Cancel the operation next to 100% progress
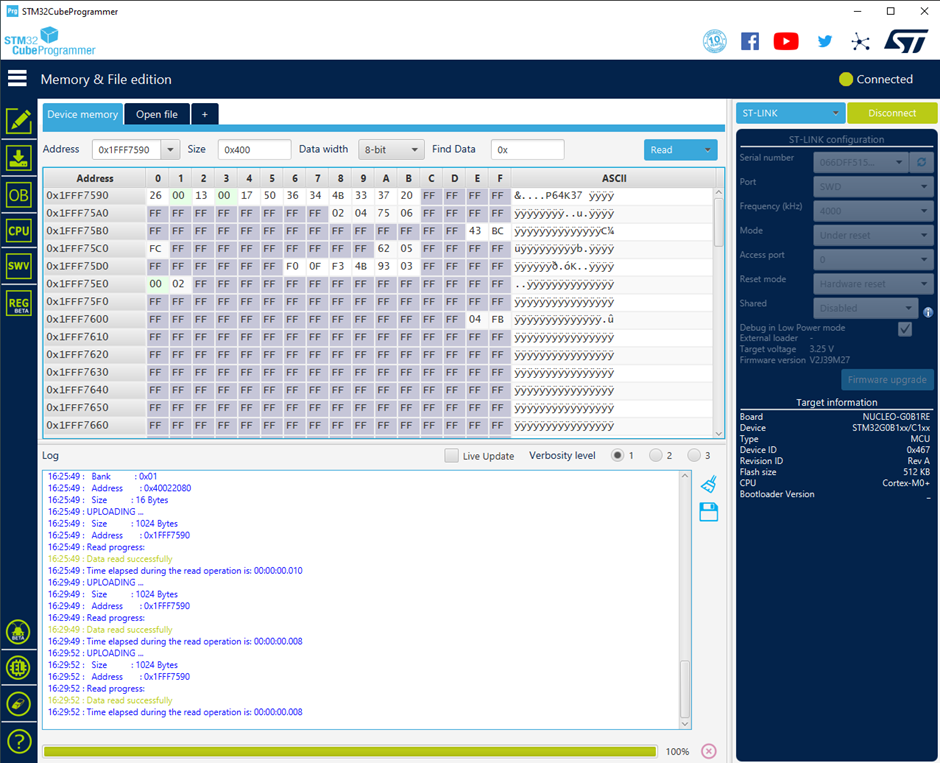The image size is (940, 763). 709,751
